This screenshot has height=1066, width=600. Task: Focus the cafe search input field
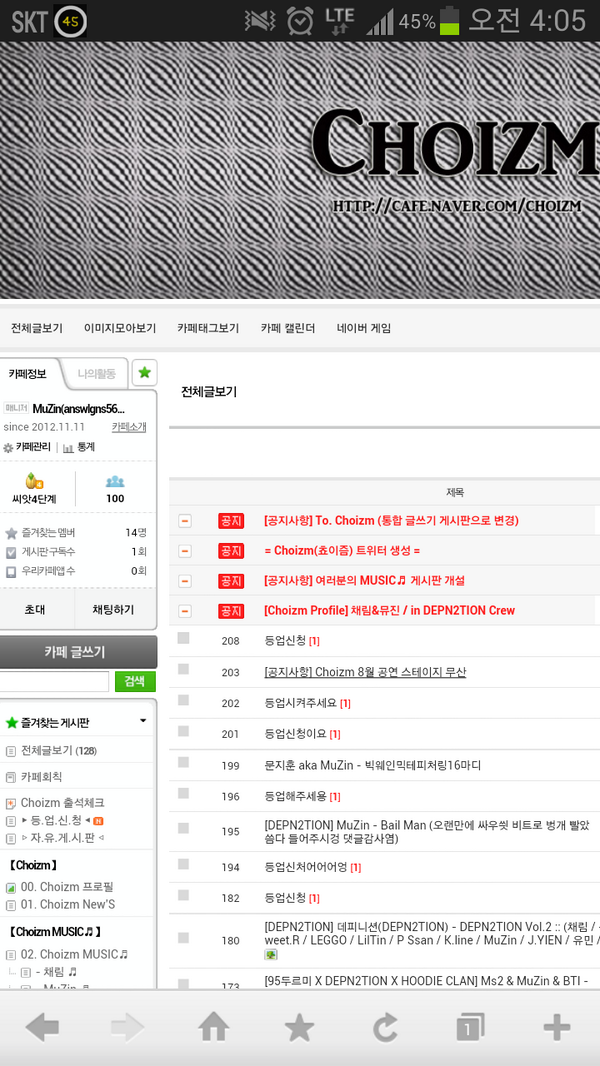tap(54, 681)
